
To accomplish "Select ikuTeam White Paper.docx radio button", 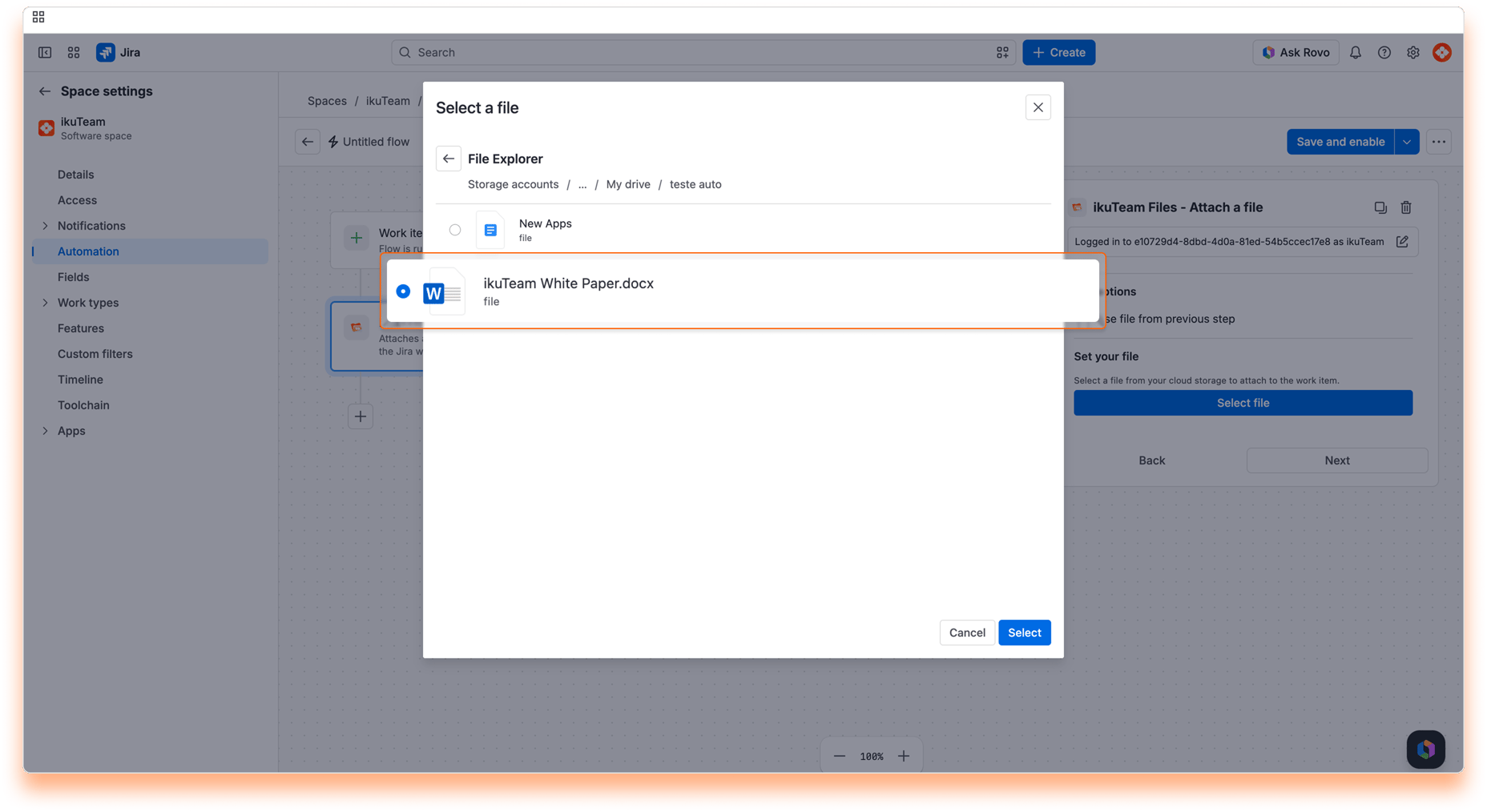I will (403, 291).
